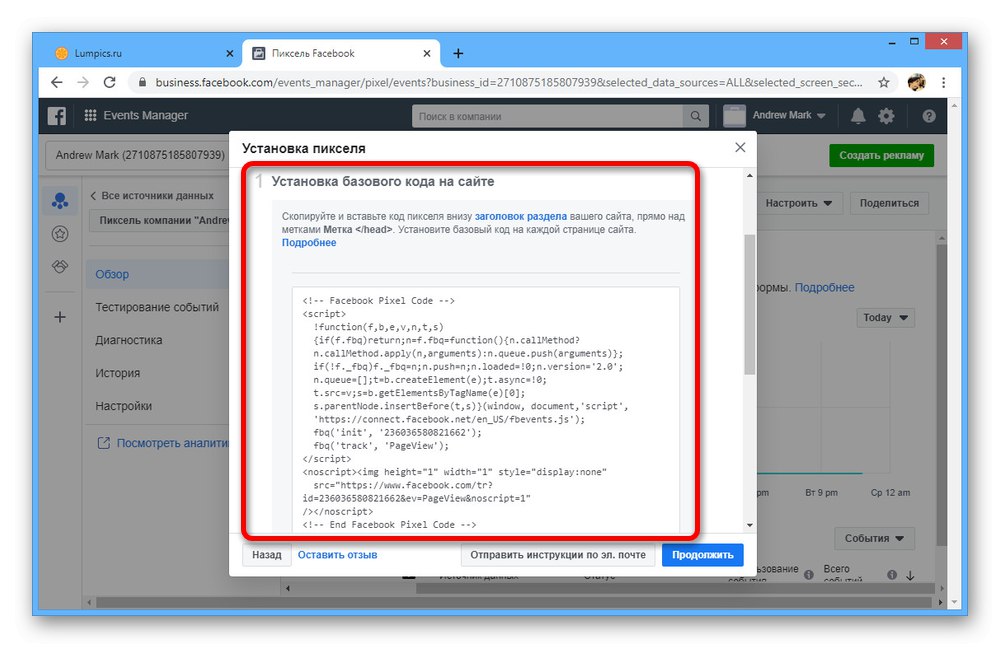Open the События dropdown
The height and width of the screenshot is (648, 1000).
(x=874, y=538)
